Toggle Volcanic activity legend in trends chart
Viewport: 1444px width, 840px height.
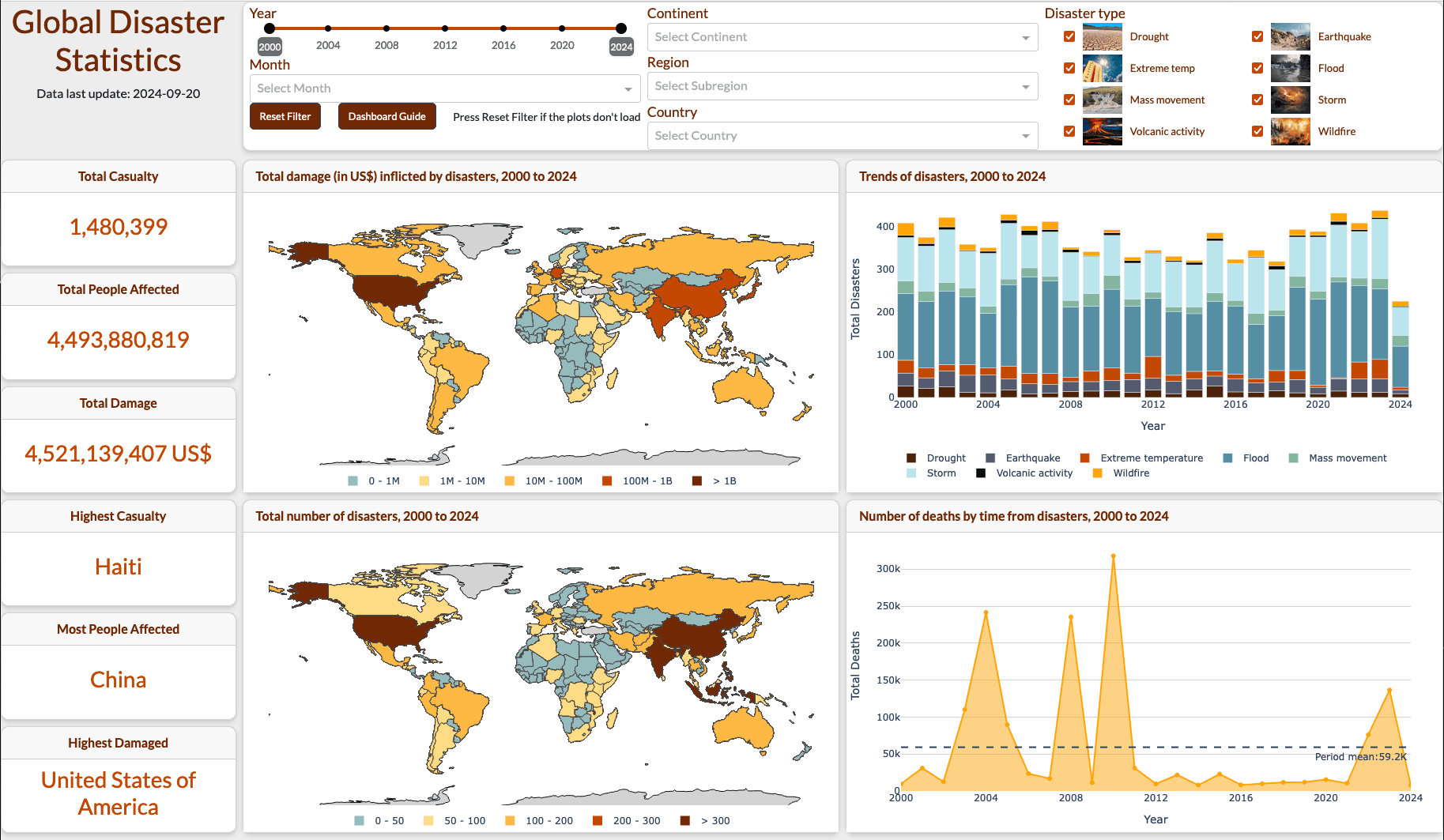coord(1025,473)
